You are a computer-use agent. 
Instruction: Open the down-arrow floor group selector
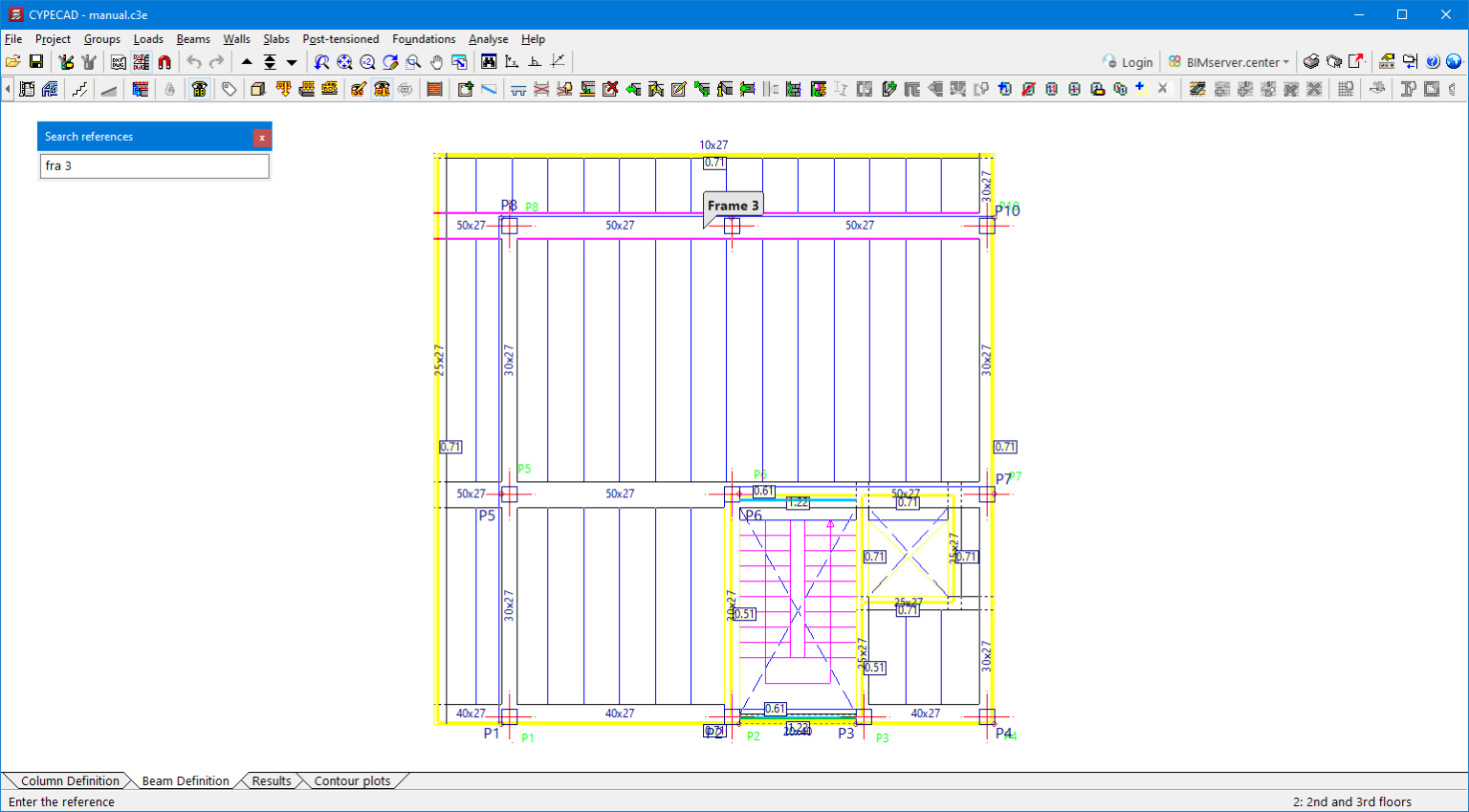292,62
